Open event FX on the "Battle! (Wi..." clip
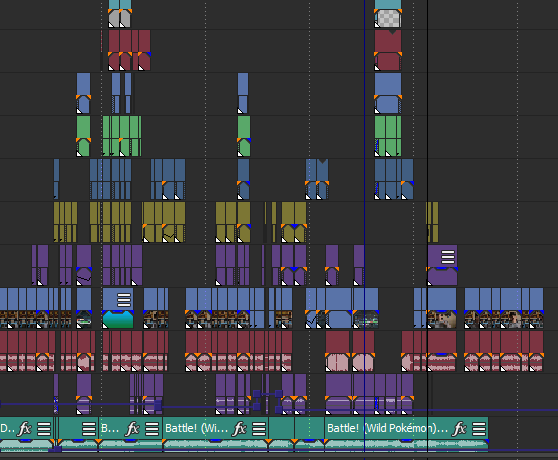 coord(239,429)
